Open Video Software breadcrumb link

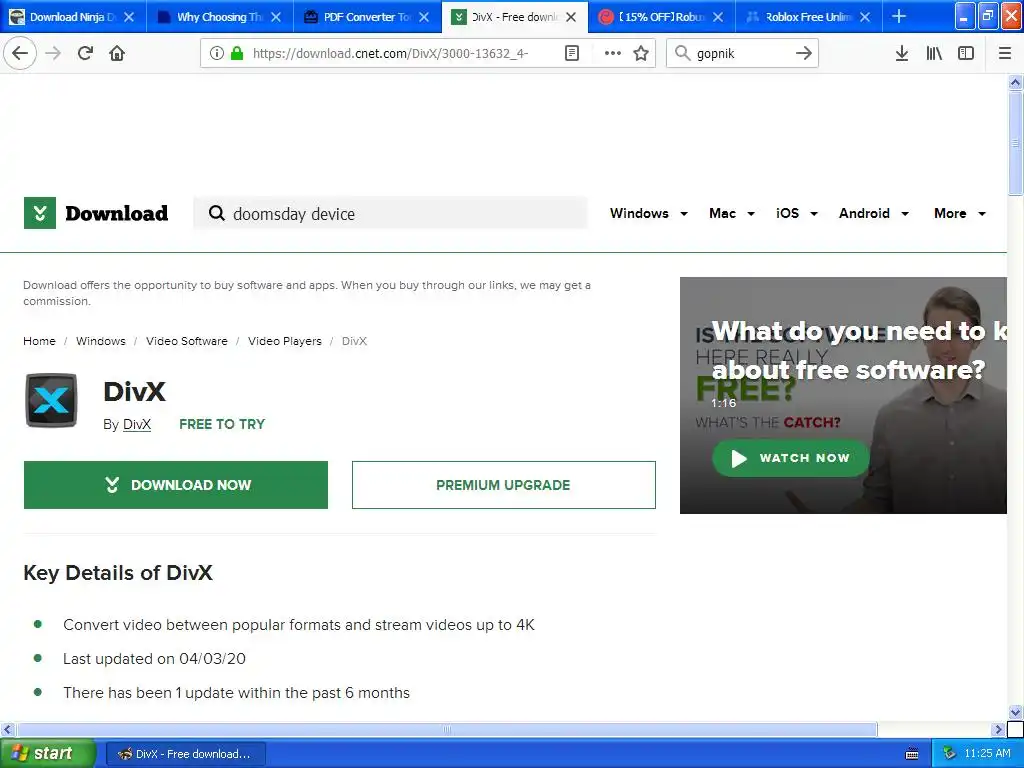click(x=187, y=341)
